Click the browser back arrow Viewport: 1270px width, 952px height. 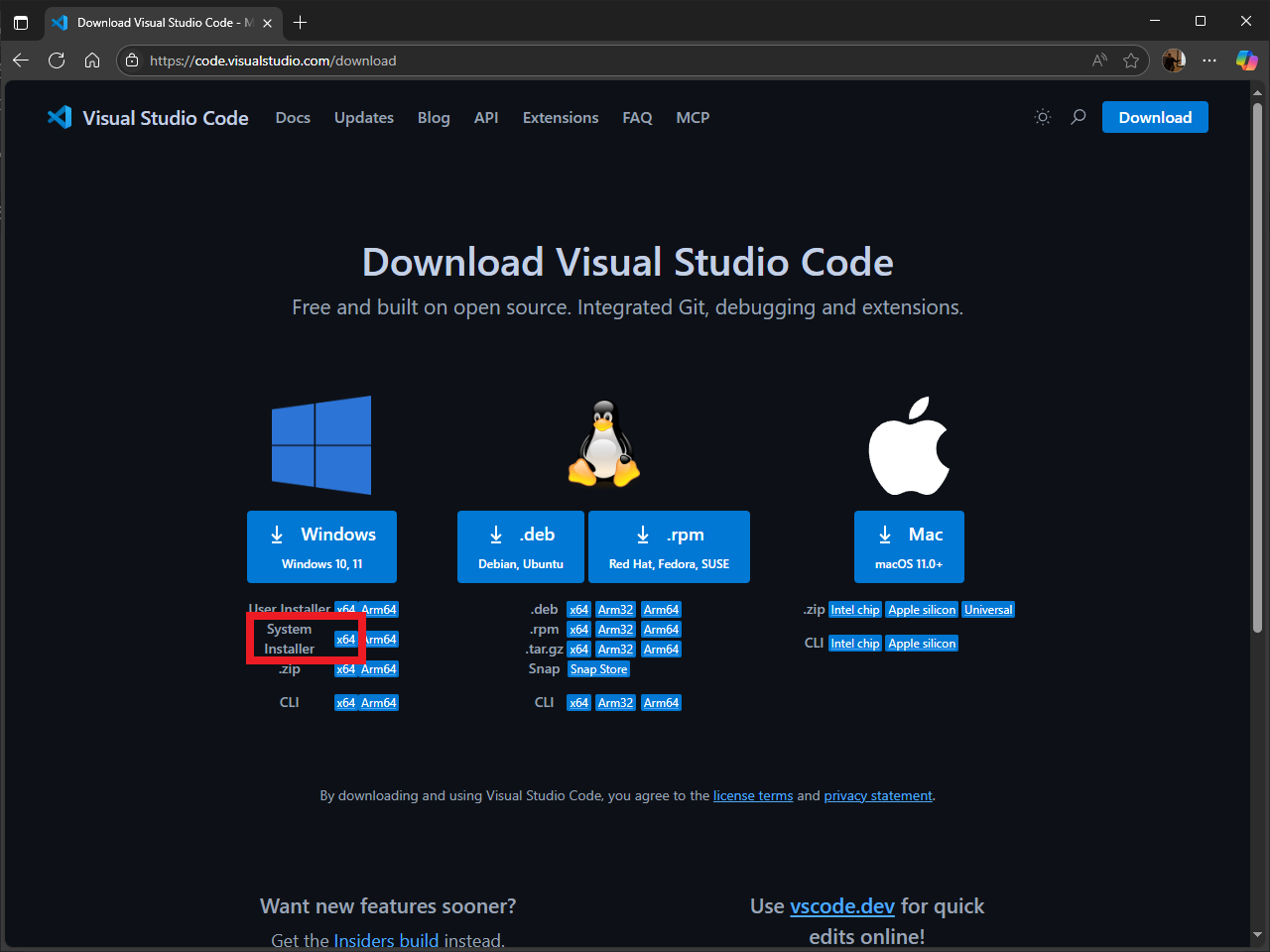pos(21,60)
